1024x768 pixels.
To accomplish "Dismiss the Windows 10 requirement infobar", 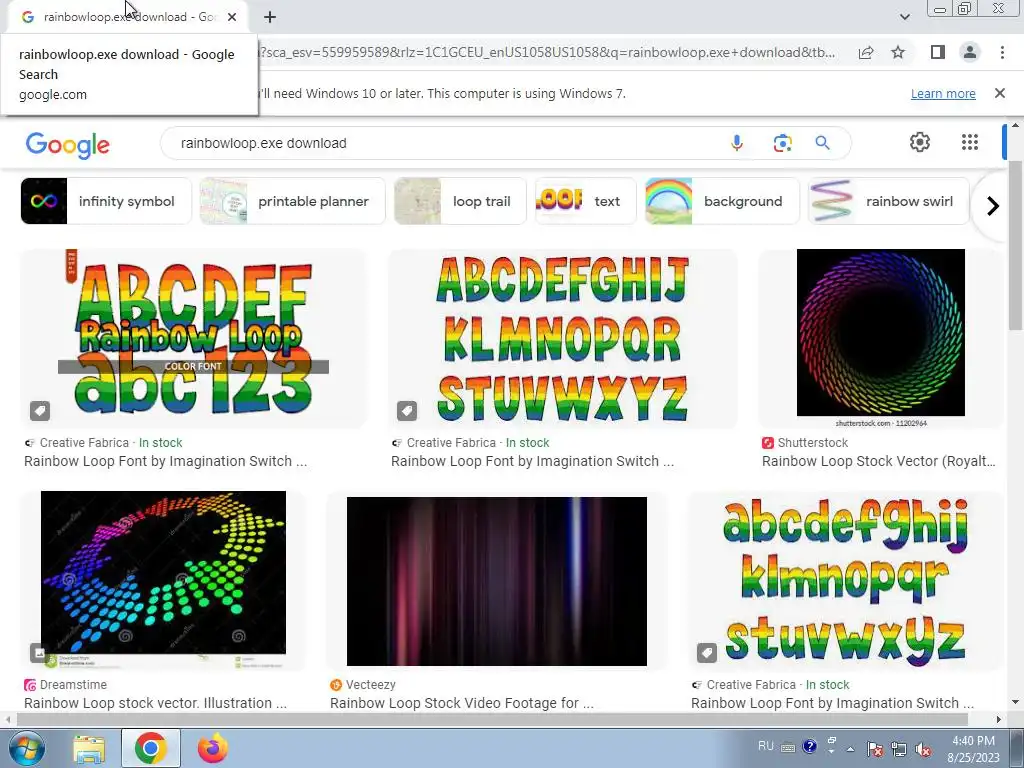I will point(1000,93).
